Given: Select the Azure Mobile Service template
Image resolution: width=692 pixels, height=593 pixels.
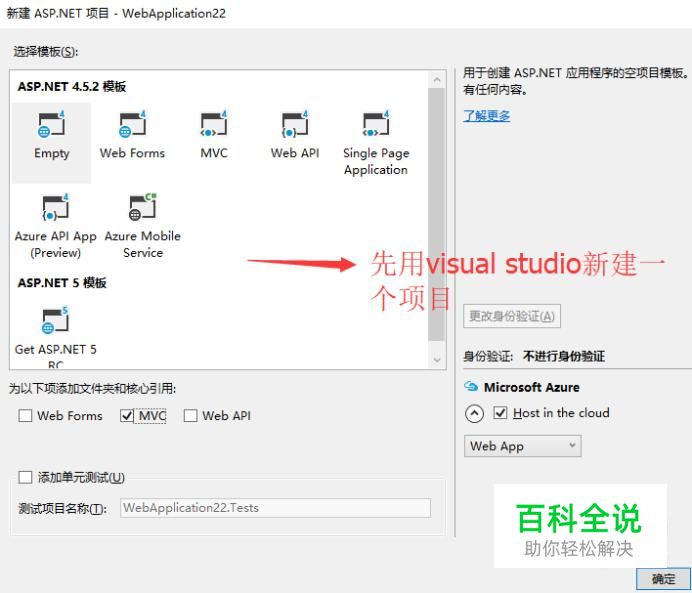Looking at the screenshot, I should pos(143,226).
